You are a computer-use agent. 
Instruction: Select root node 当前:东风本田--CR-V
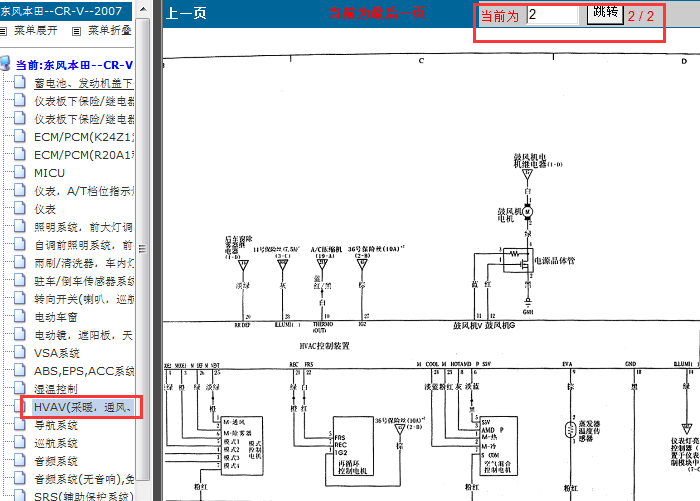click(75, 65)
